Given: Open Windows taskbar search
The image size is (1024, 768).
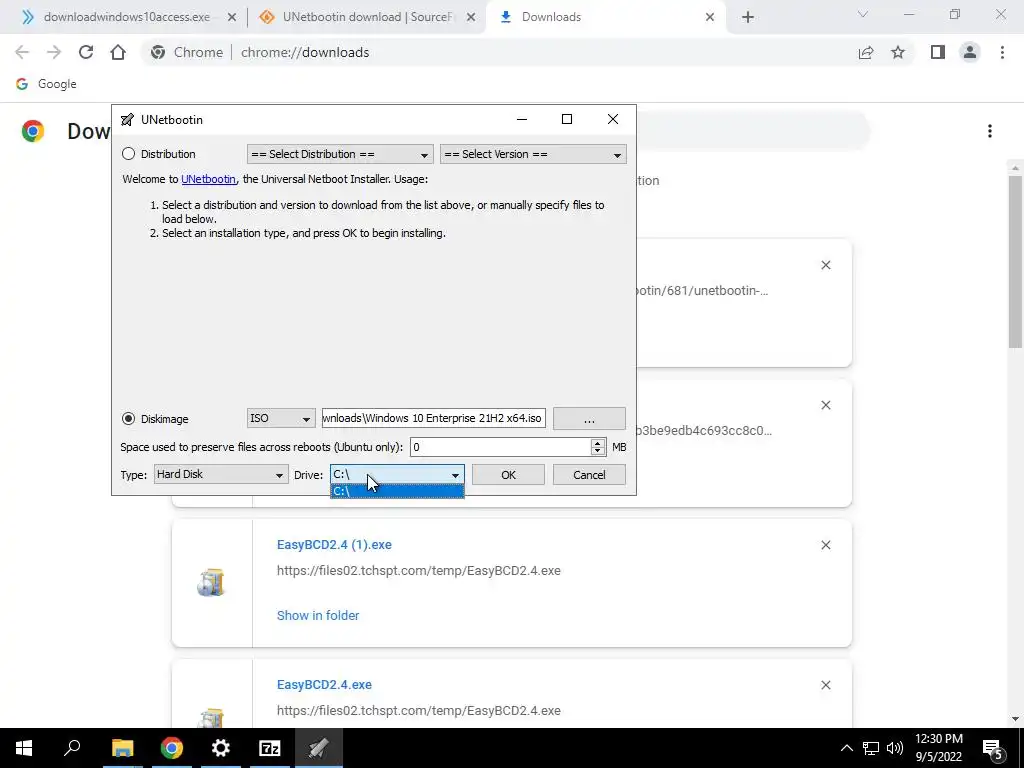Looking at the screenshot, I should (72, 748).
